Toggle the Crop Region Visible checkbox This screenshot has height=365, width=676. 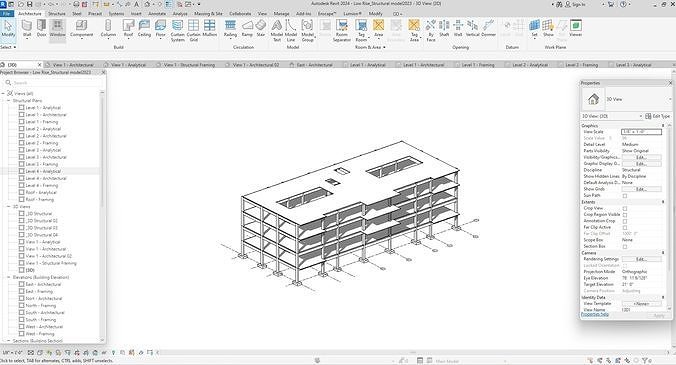coord(625,215)
